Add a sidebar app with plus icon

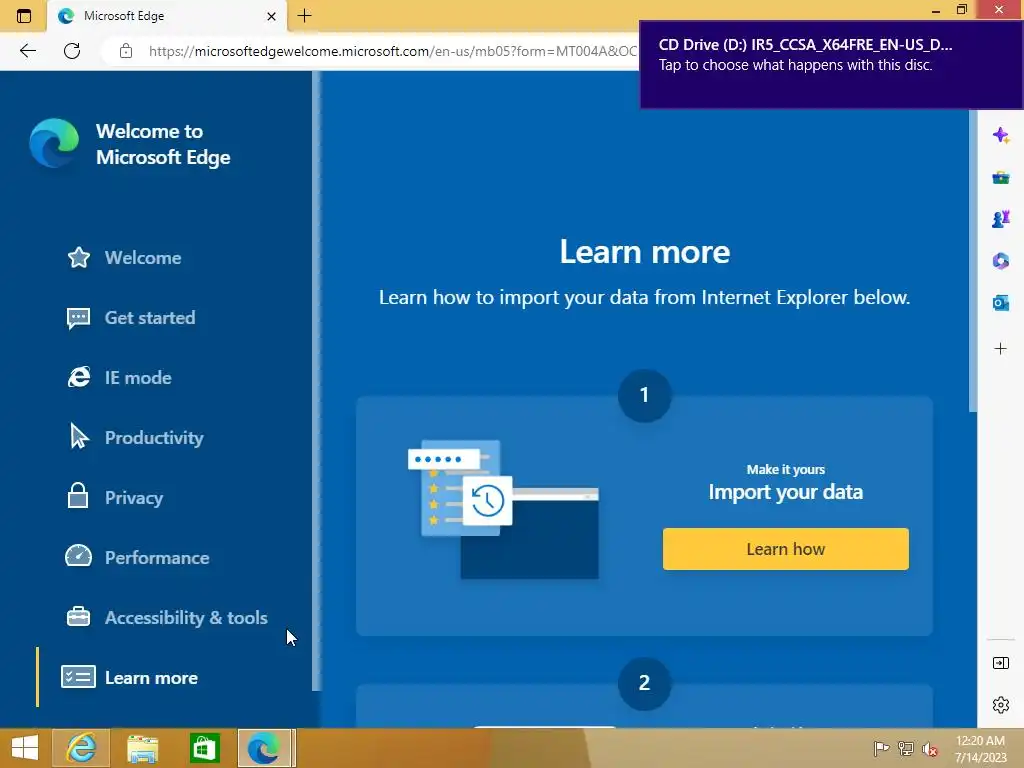tap(1000, 349)
